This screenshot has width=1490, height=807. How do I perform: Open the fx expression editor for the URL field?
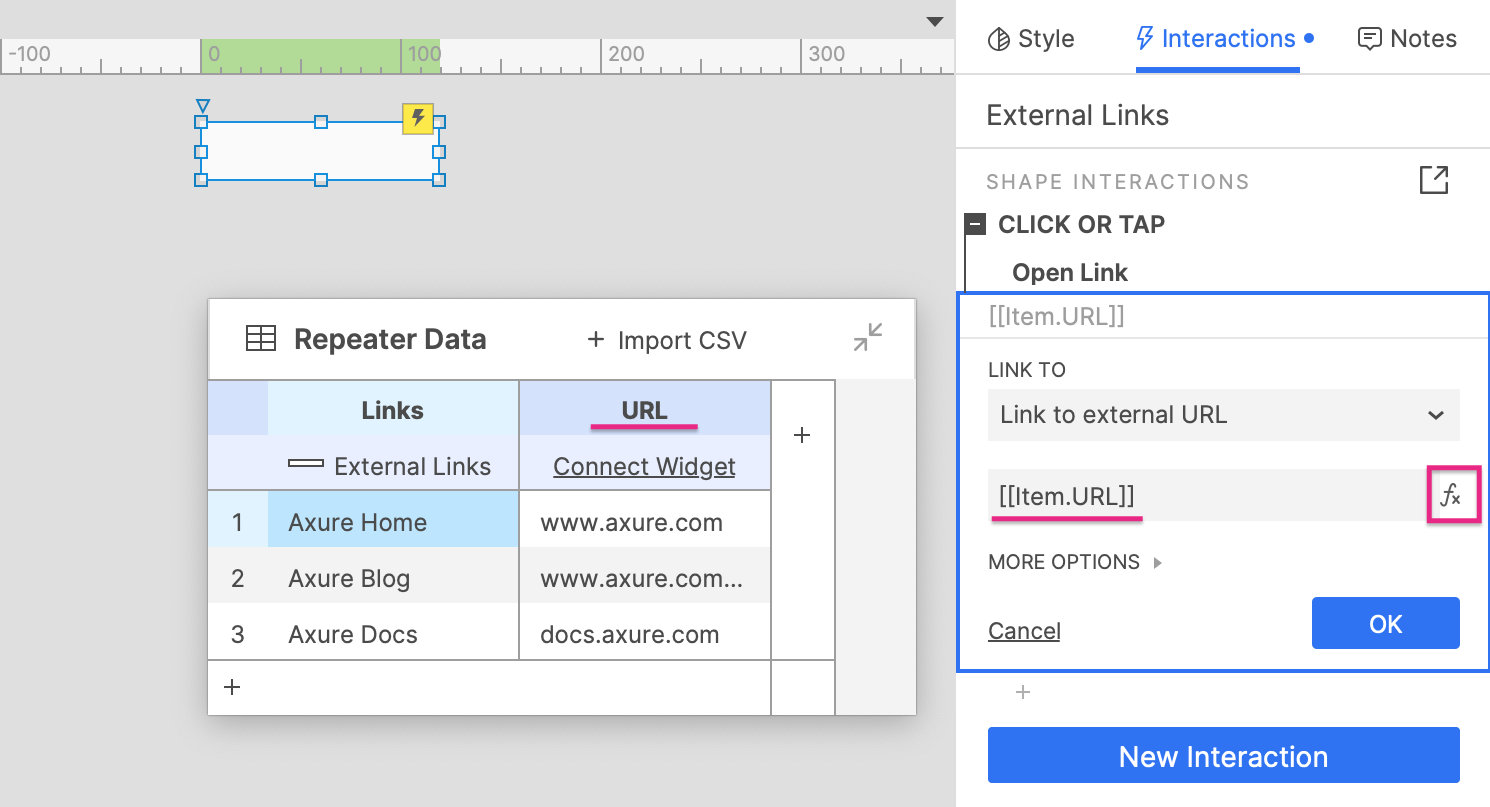[x=1453, y=495]
